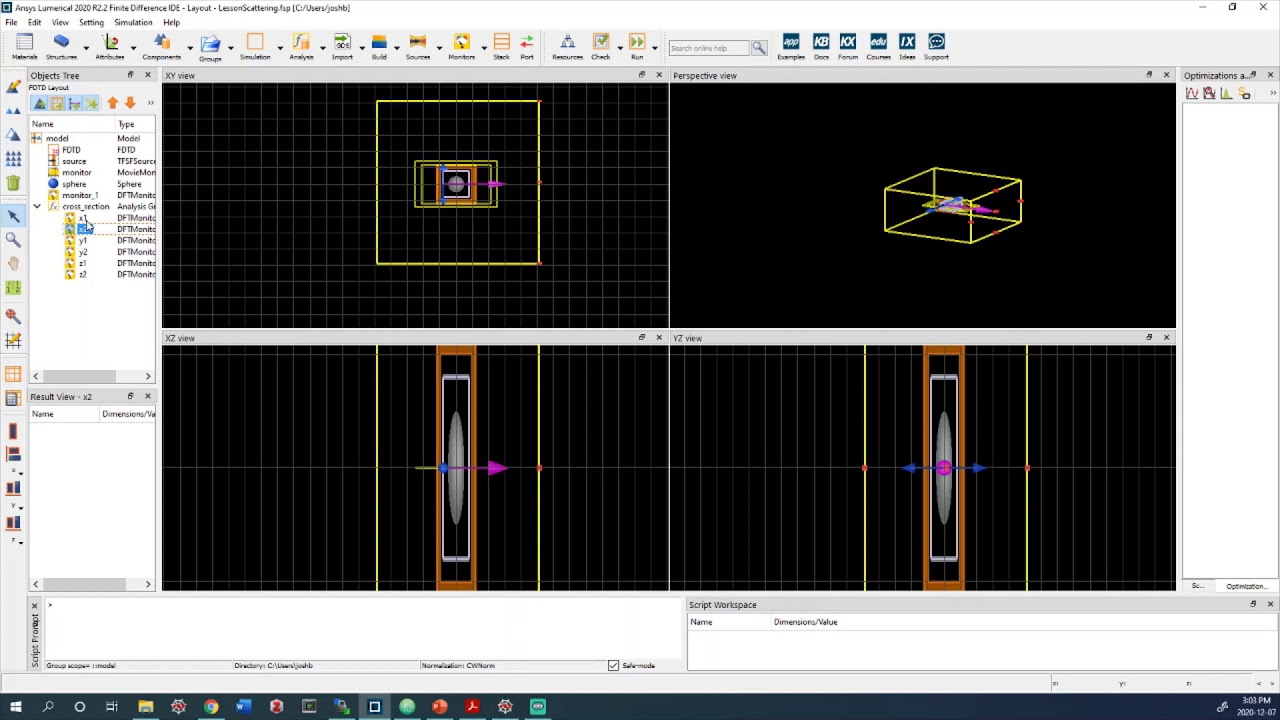The width and height of the screenshot is (1280, 720).
Task: Open the Edit menu
Action: pos(35,22)
